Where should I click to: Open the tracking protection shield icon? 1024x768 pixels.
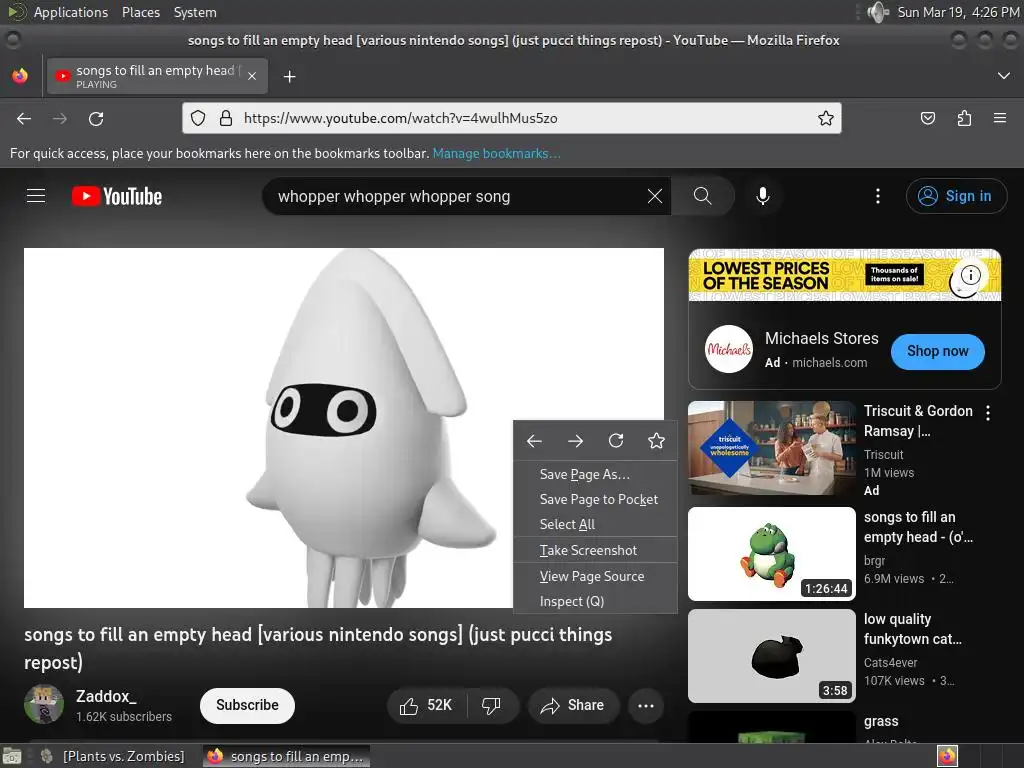[x=198, y=118]
